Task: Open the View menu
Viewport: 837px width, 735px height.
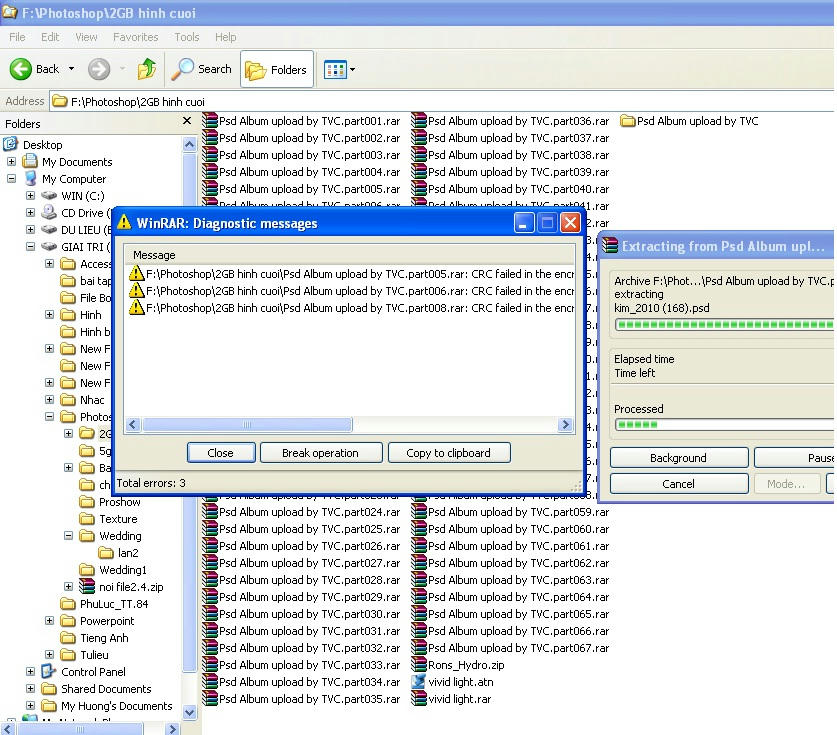Action: pos(86,37)
